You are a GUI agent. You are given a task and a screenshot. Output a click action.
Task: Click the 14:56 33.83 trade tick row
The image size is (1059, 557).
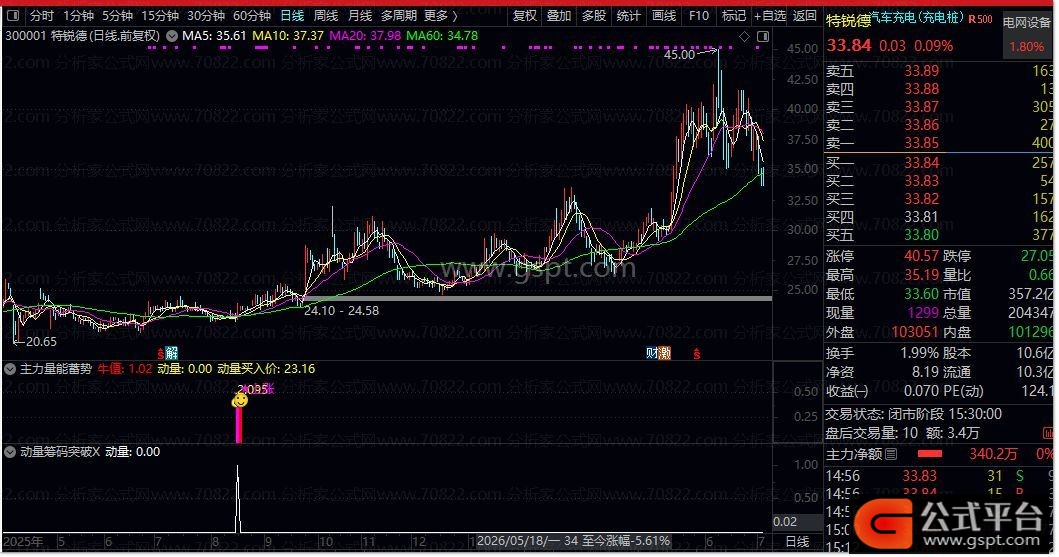938,477
